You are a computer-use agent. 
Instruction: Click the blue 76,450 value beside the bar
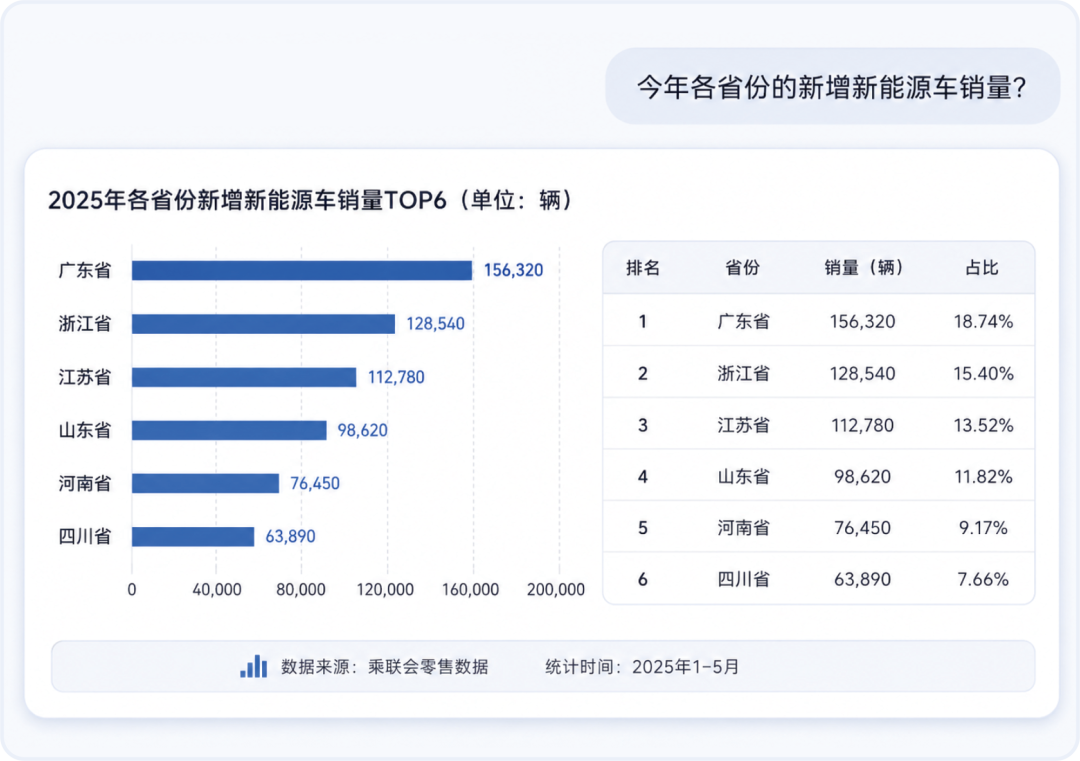click(315, 483)
